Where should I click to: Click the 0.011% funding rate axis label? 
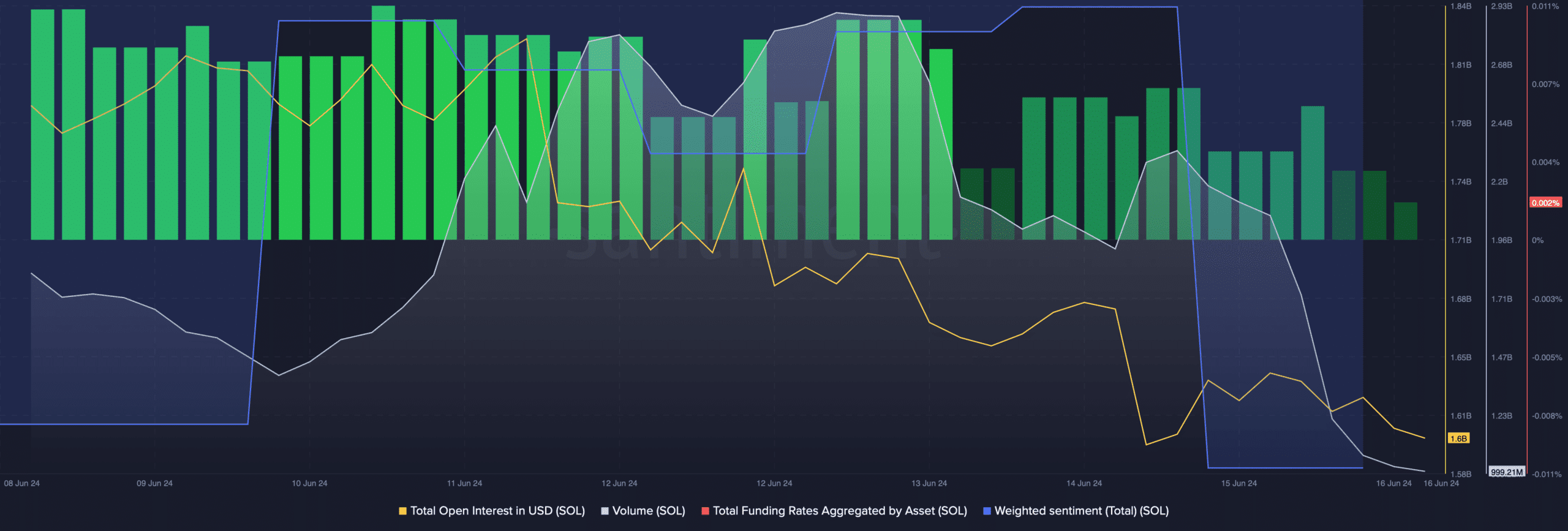(1545, 6)
